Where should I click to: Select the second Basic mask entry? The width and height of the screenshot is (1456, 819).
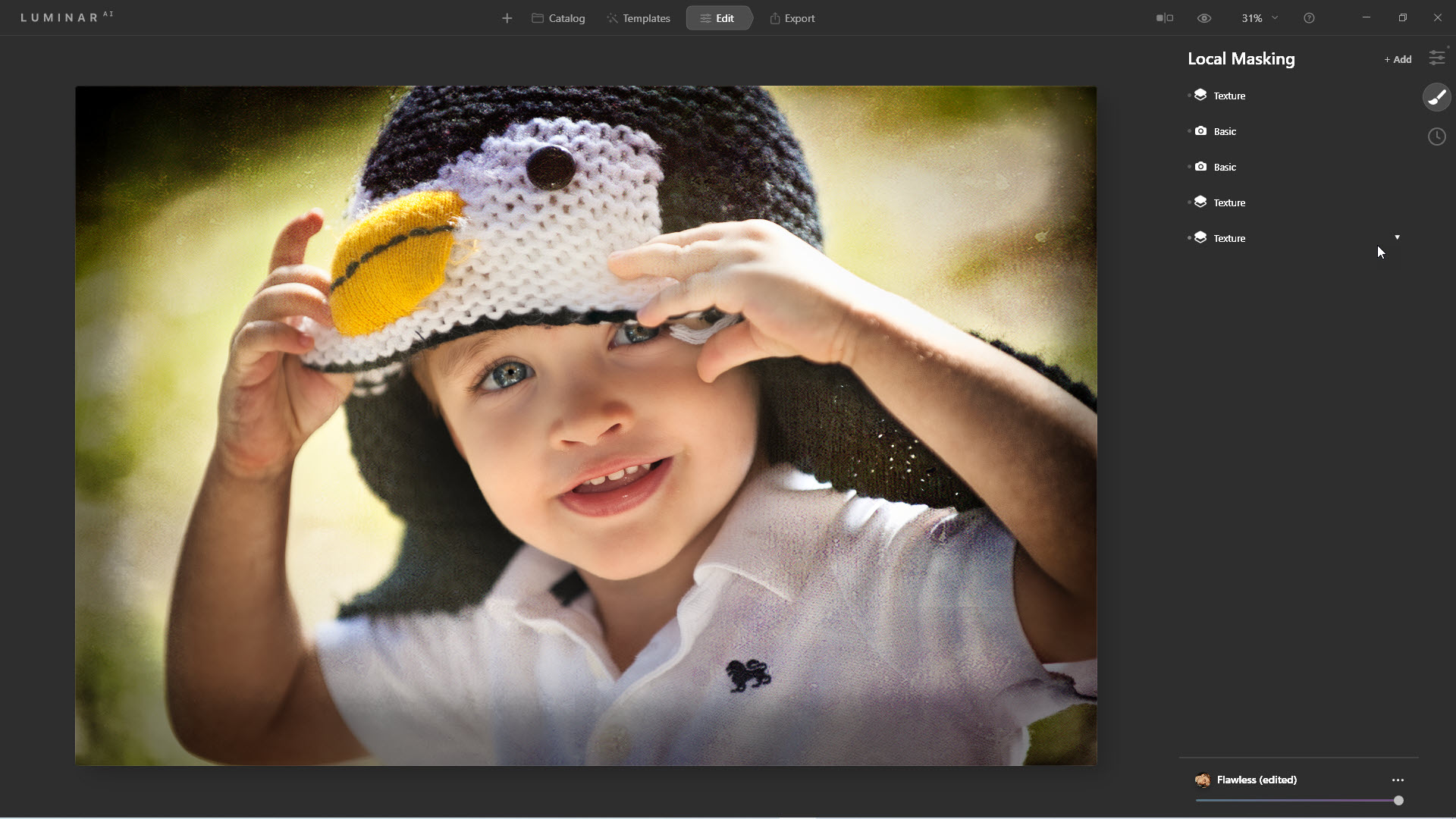click(x=1225, y=167)
